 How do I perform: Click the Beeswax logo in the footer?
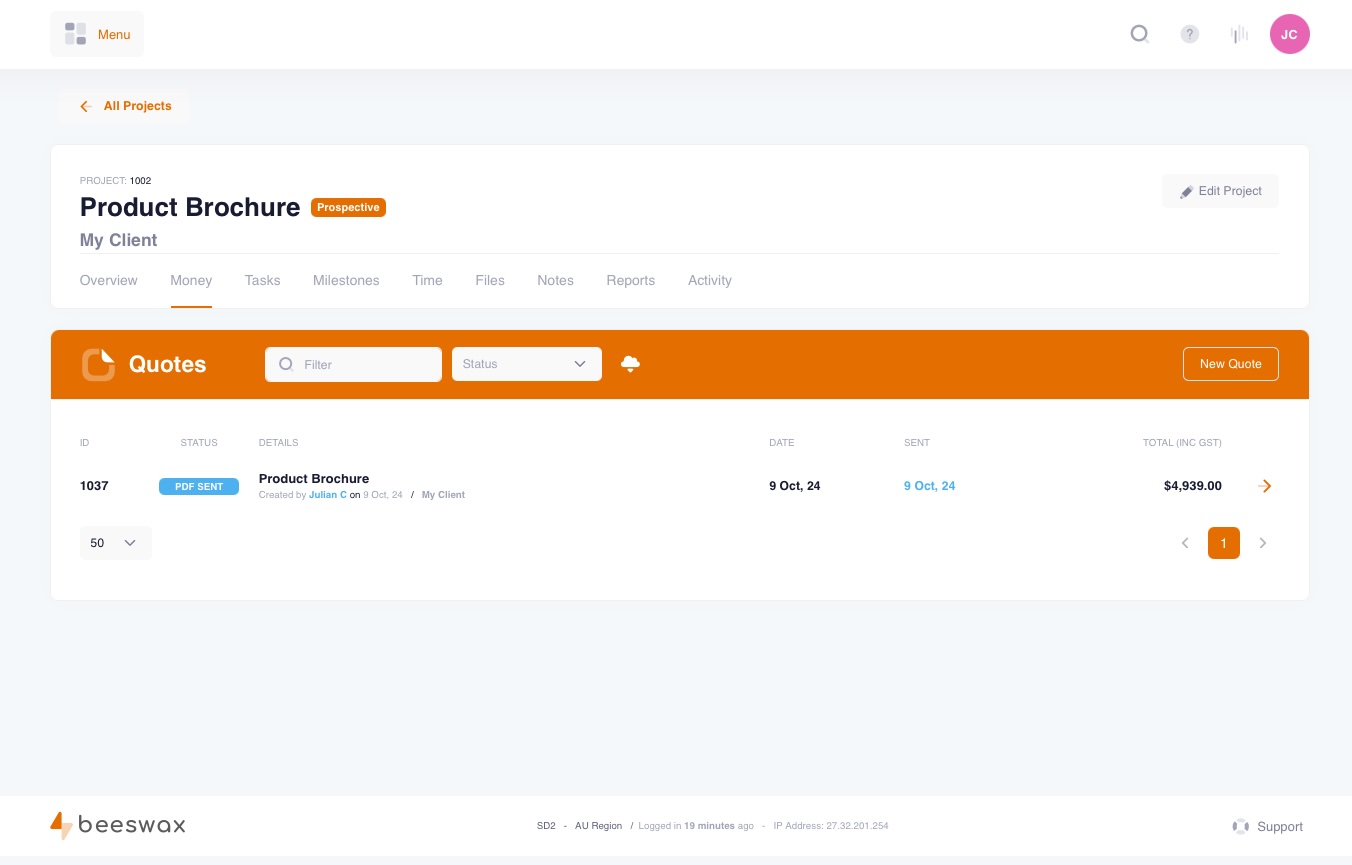click(118, 826)
